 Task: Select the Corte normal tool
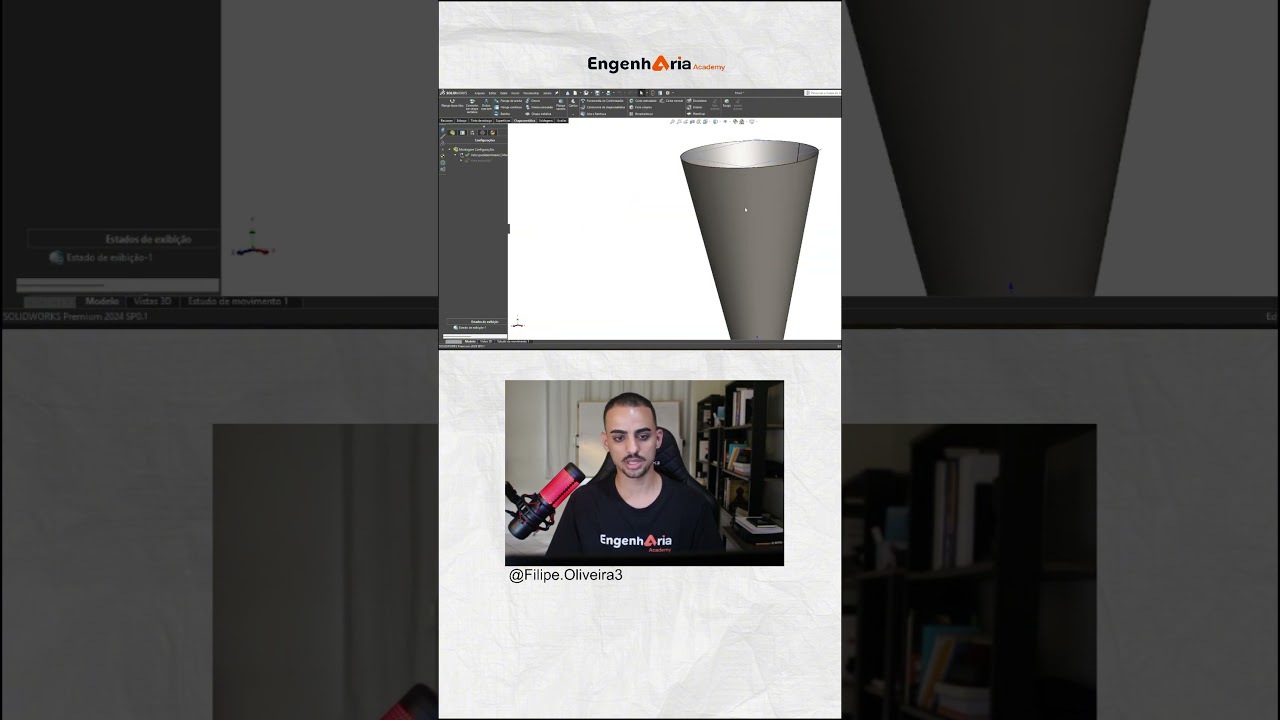[671, 100]
